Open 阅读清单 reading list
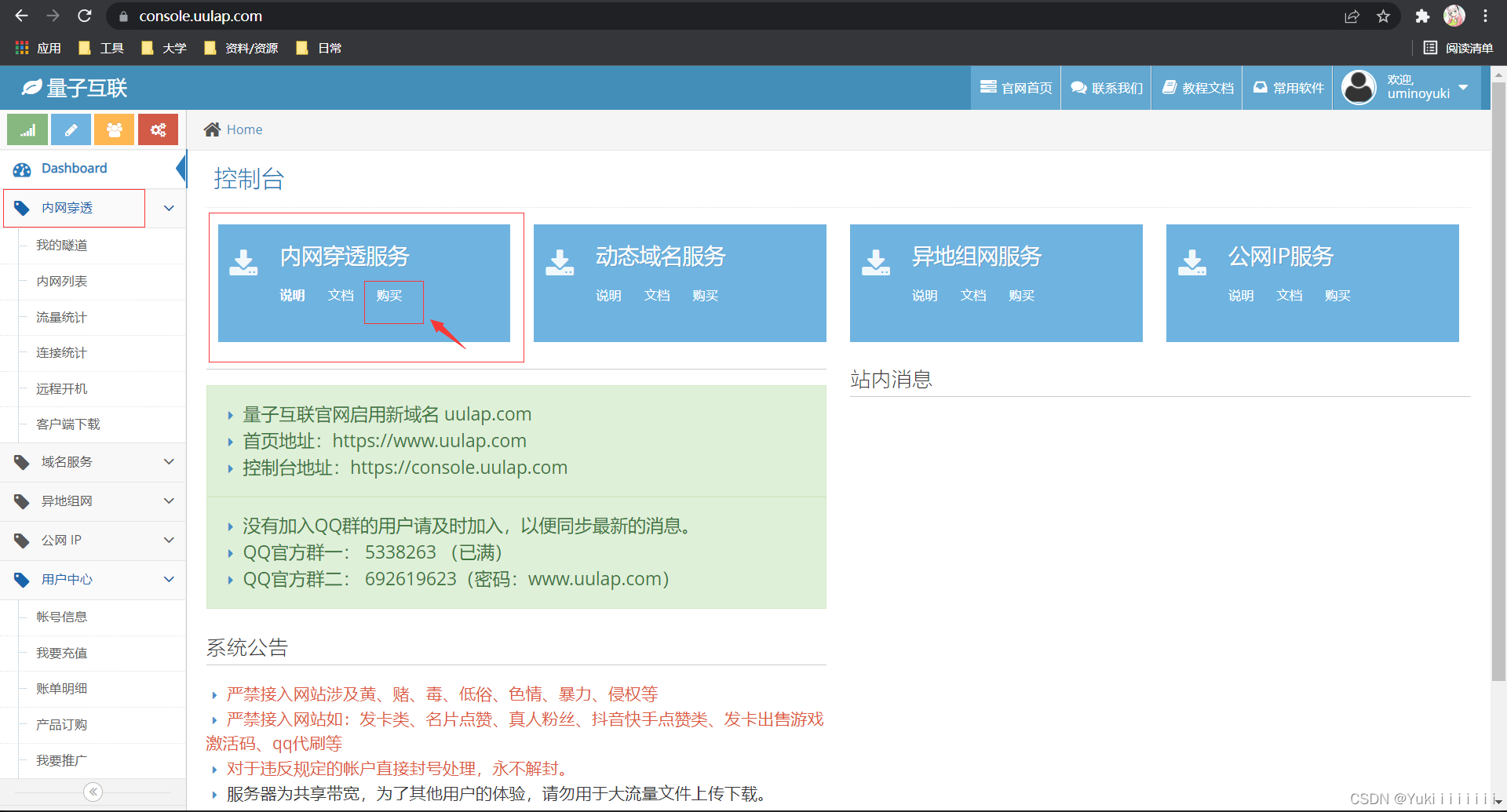The image size is (1507, 812). click(1458, 48)
